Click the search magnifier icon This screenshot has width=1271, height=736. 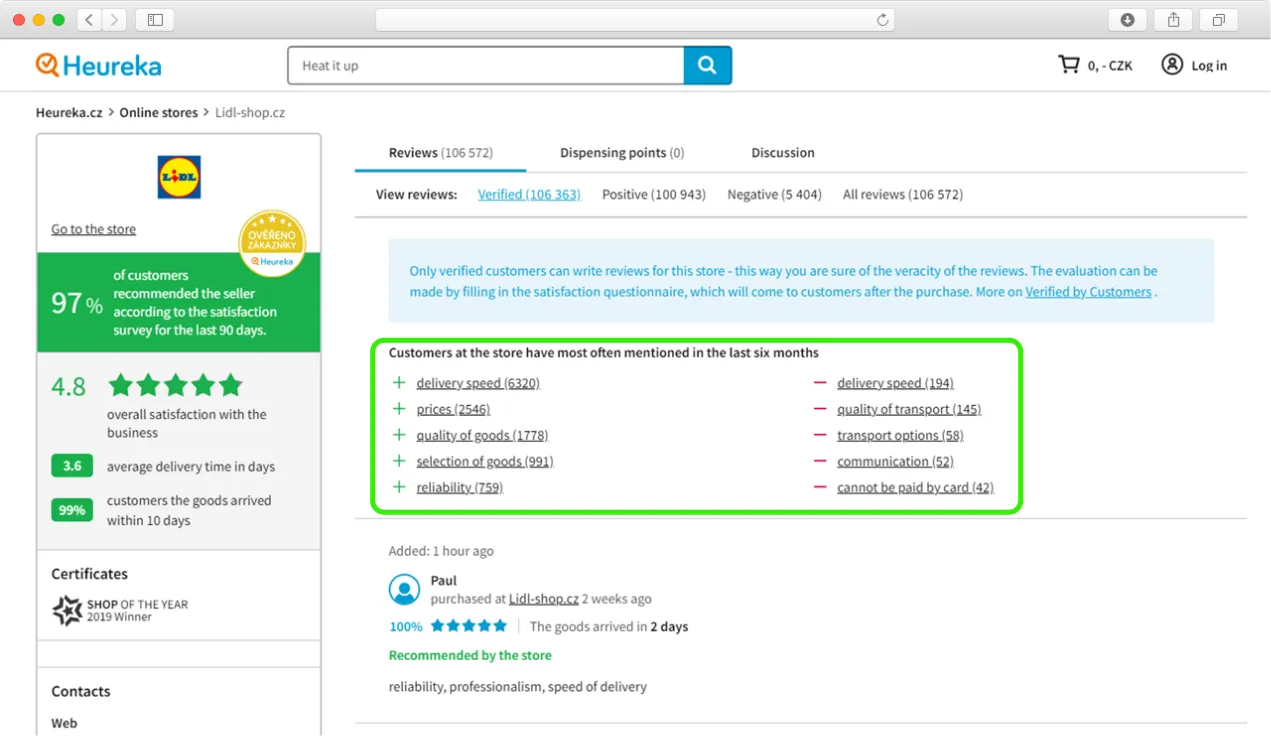pos(707,65)
